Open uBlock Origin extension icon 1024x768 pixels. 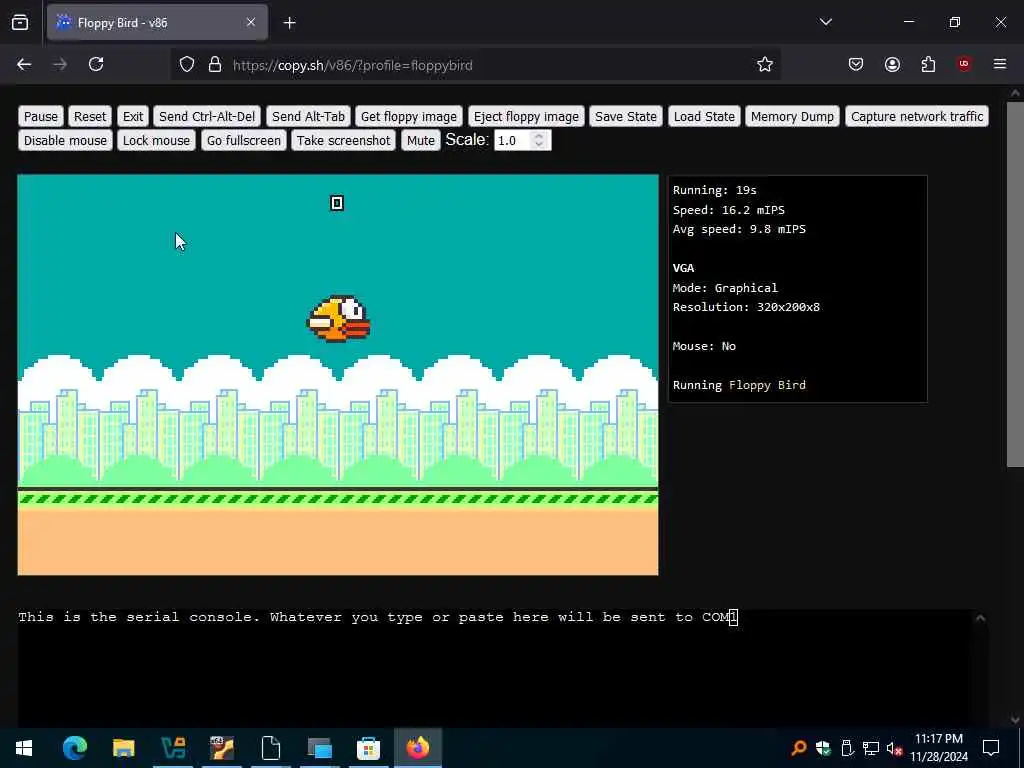(x=964, y=64)
